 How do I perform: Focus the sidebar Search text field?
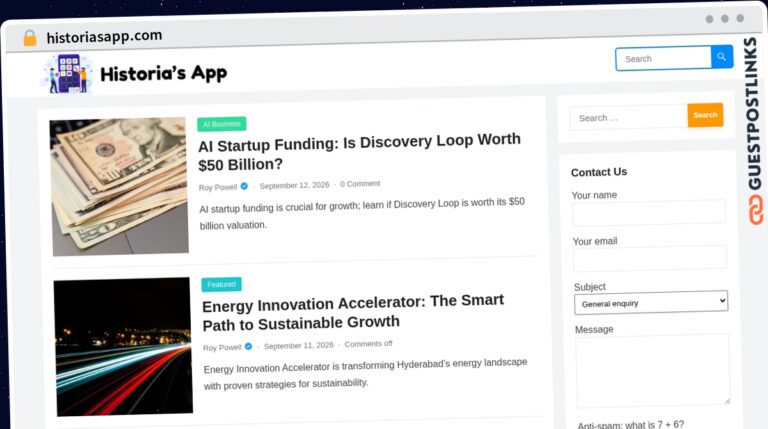point(628,118)
